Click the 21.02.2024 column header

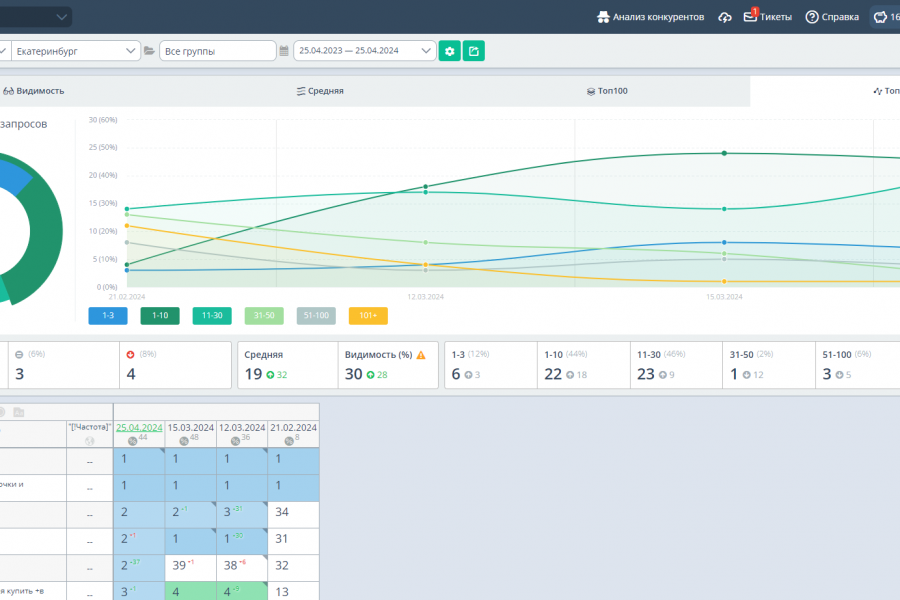click(293, 428)
